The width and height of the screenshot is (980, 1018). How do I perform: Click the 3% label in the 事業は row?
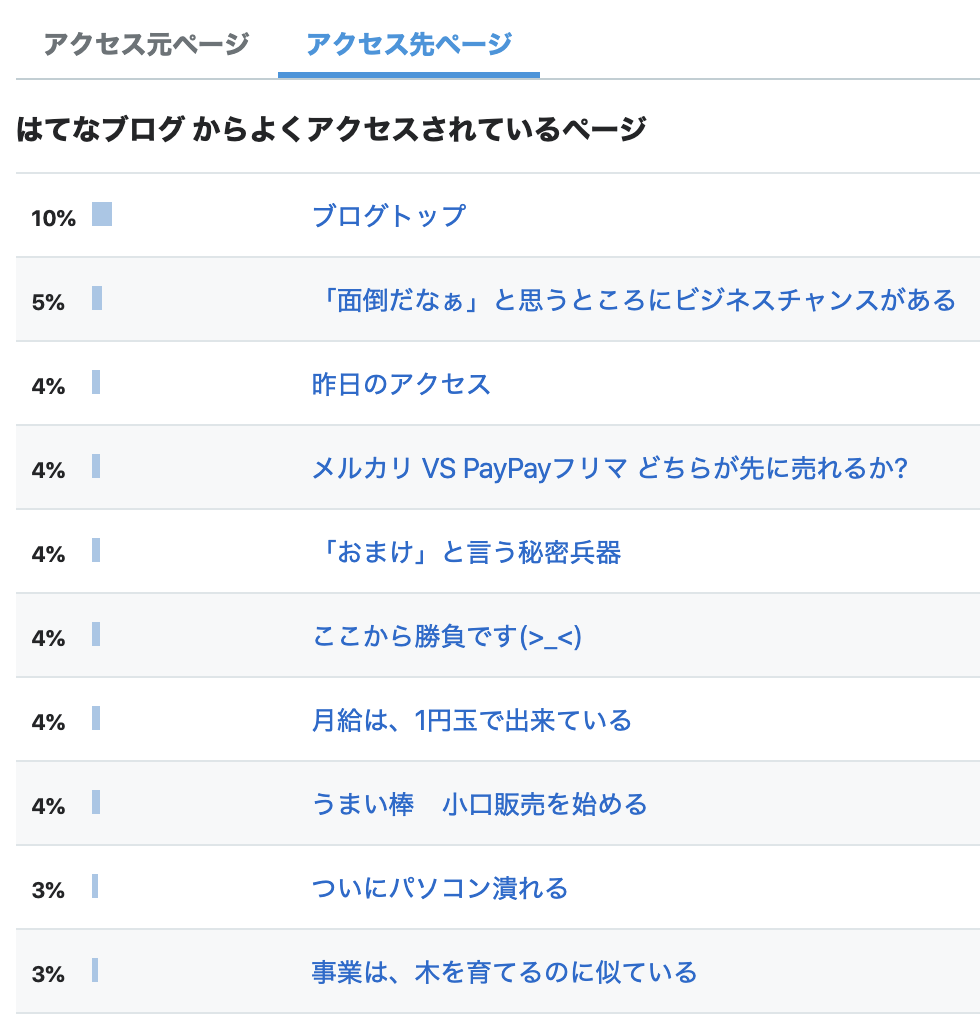point(48,974)
